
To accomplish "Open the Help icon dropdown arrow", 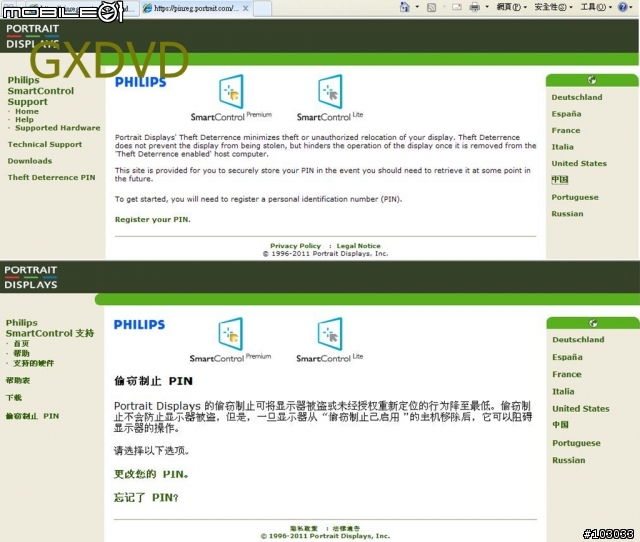I will point(633,7).
